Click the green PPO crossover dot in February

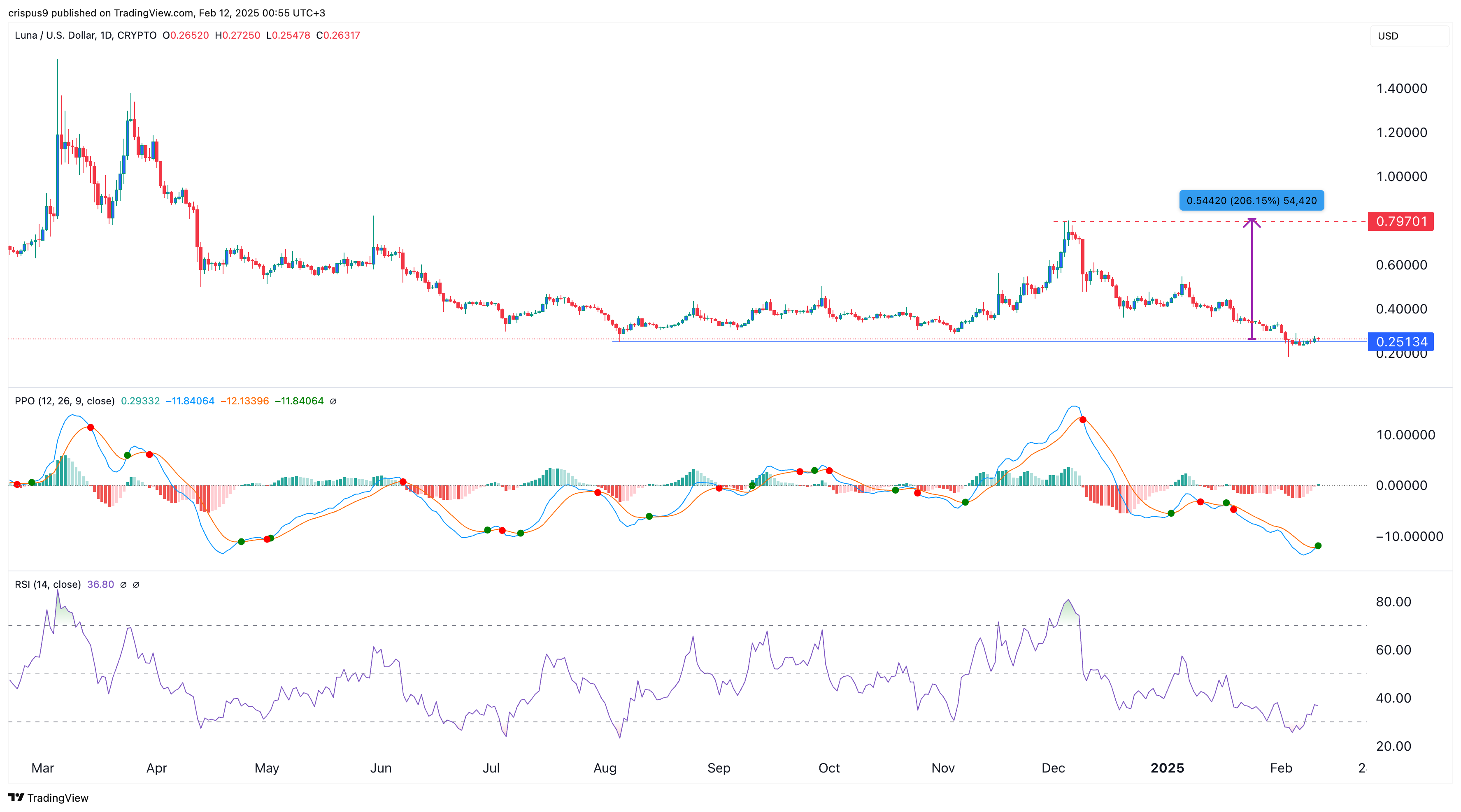pyautogui.click(x=1318, y=546)
